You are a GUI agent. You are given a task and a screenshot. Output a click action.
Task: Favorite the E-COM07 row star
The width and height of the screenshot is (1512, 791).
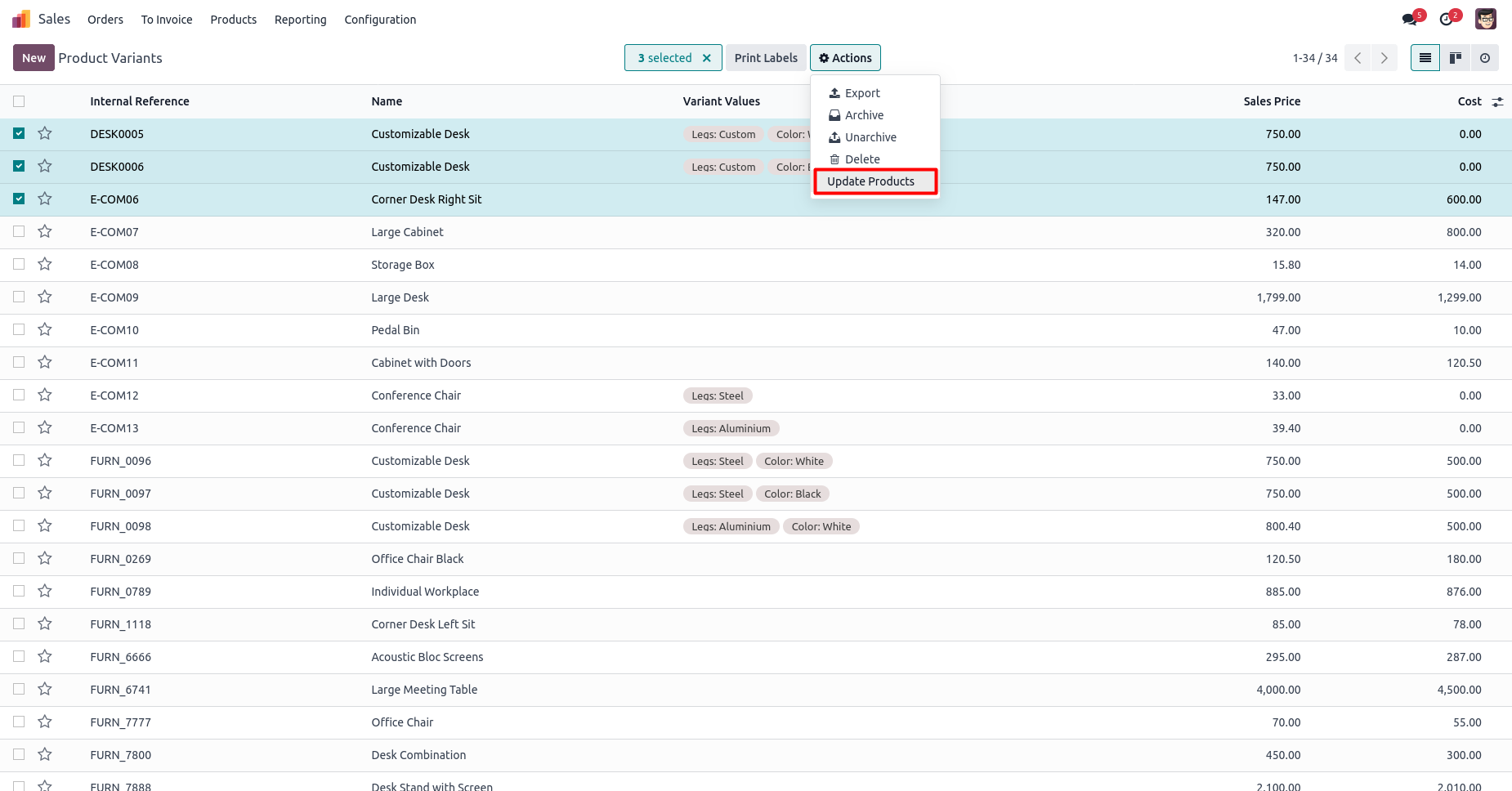(45, 231)
